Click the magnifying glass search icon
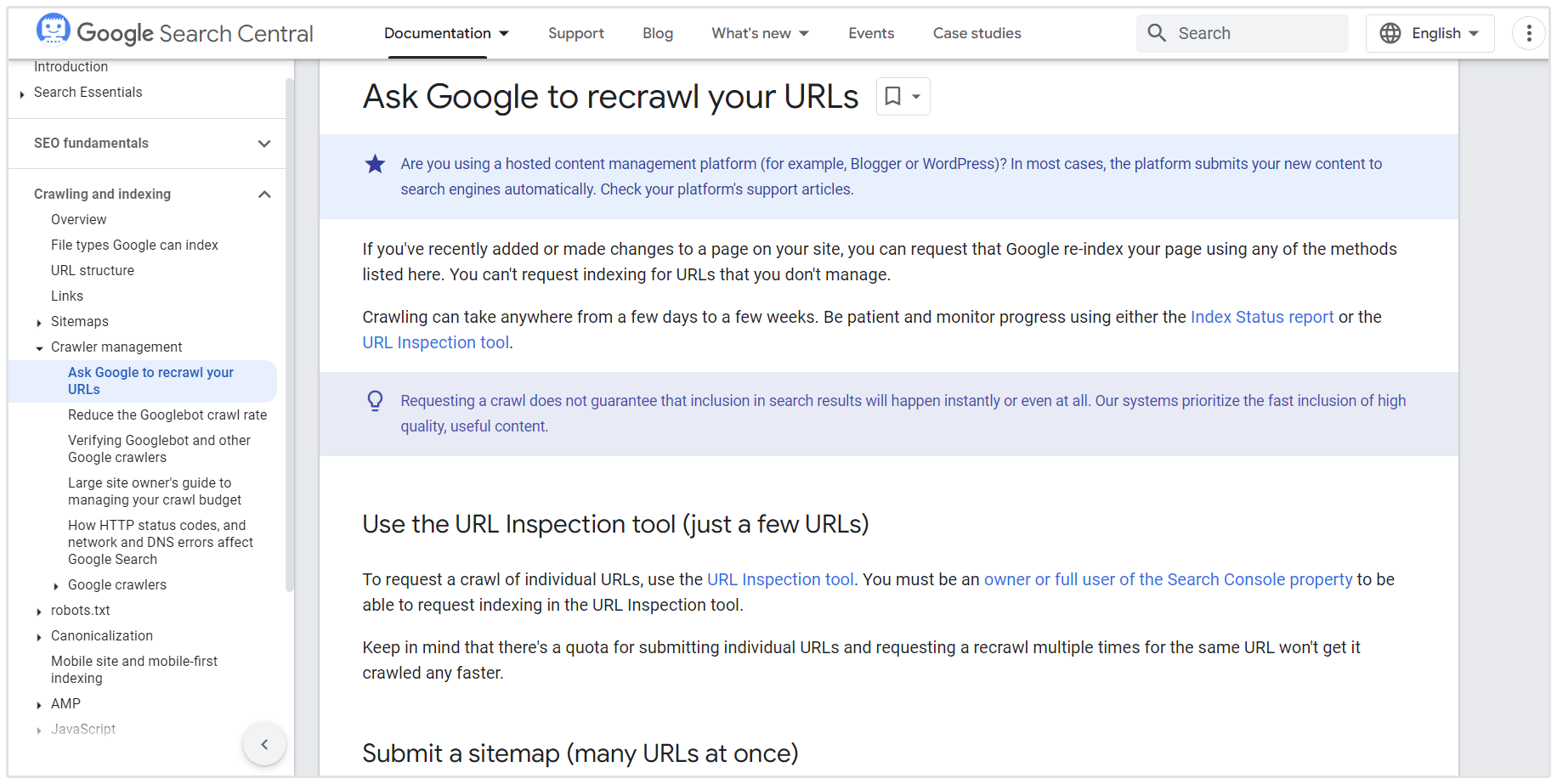Viewport: 1557px width, 784px height. [x=1157, y=33]
